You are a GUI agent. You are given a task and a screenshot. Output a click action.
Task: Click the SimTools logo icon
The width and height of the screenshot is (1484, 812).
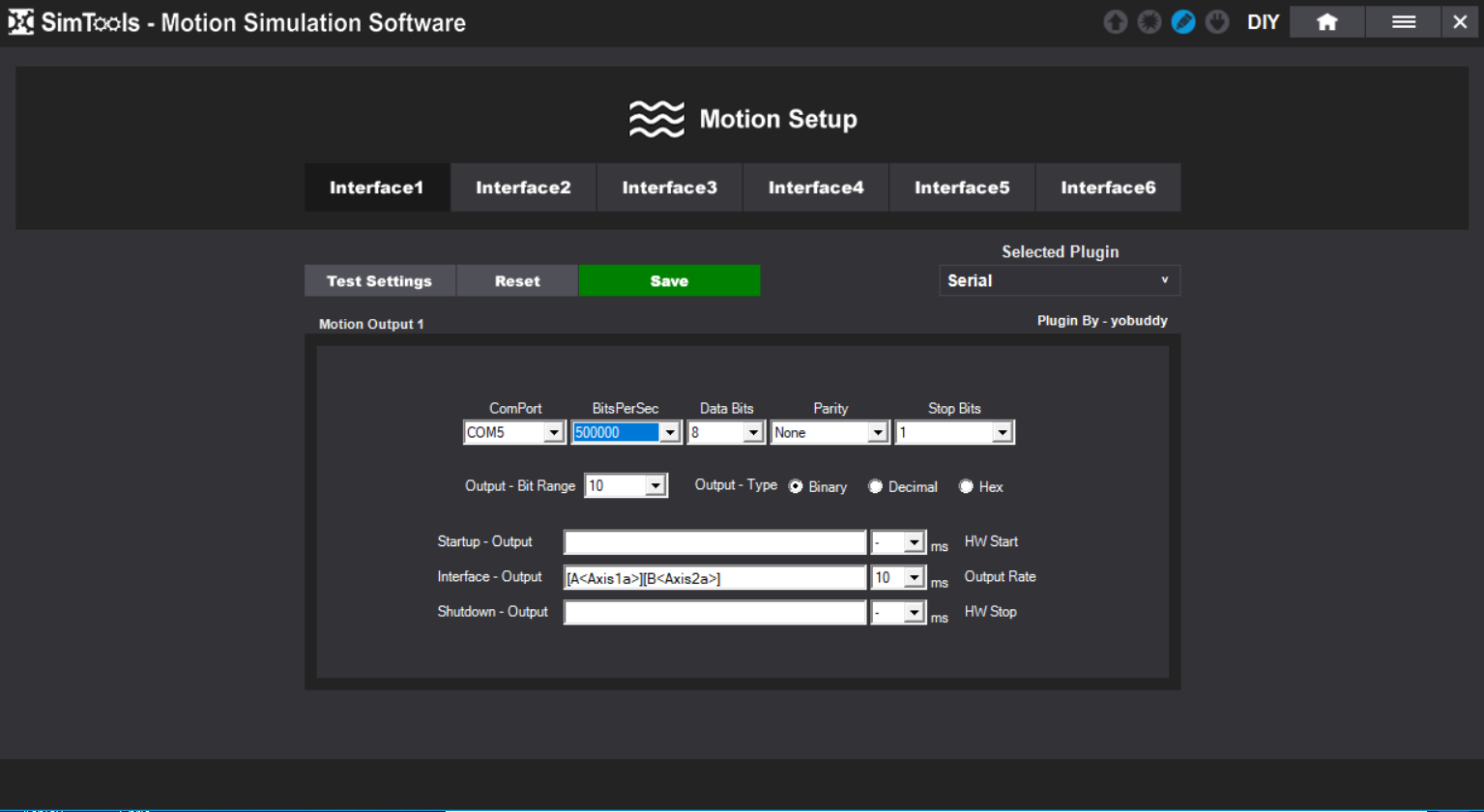20,22
